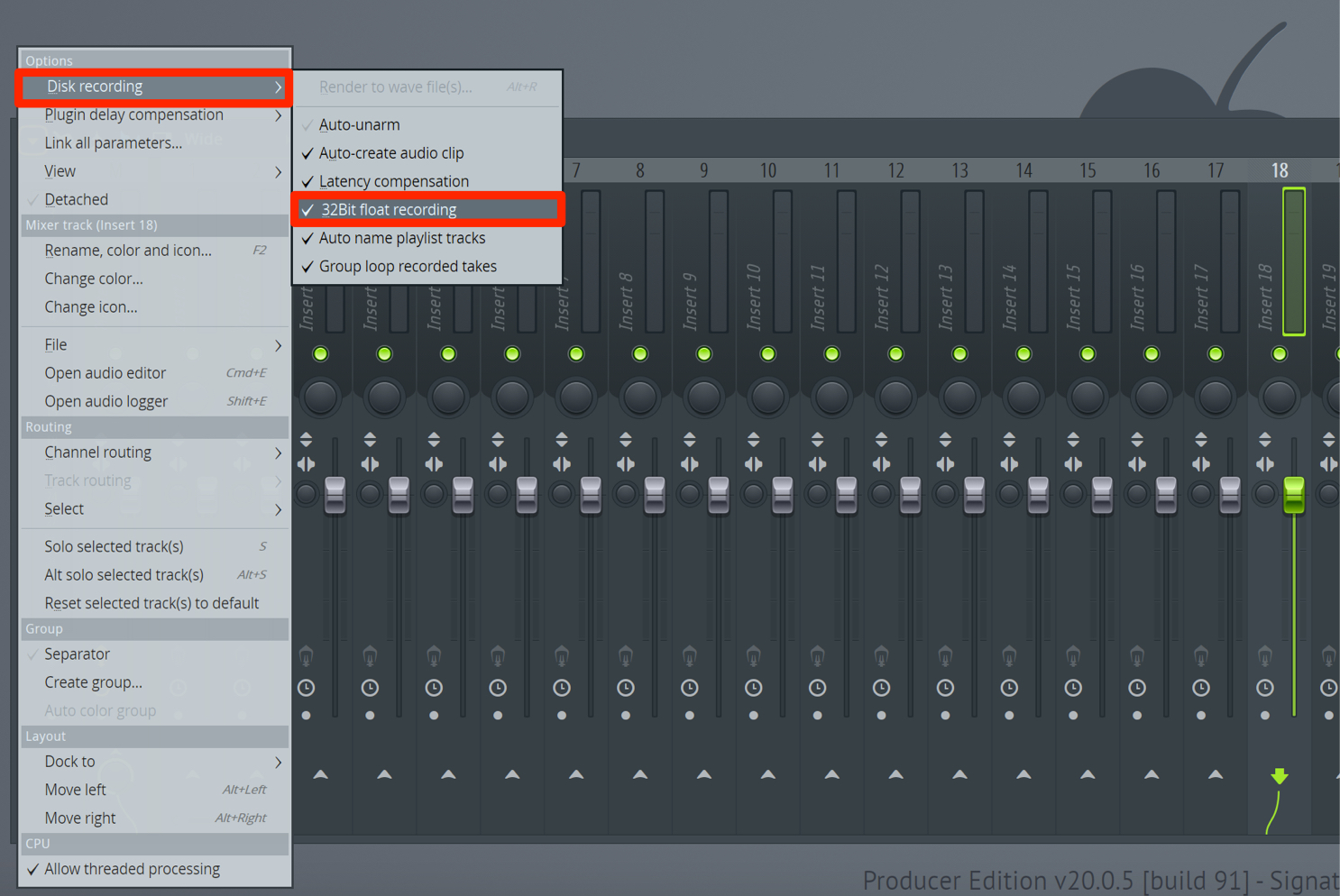This screenshot has width=1340, height=896.
Task: Invert phase on Insert 11
Action: (817, 440)
